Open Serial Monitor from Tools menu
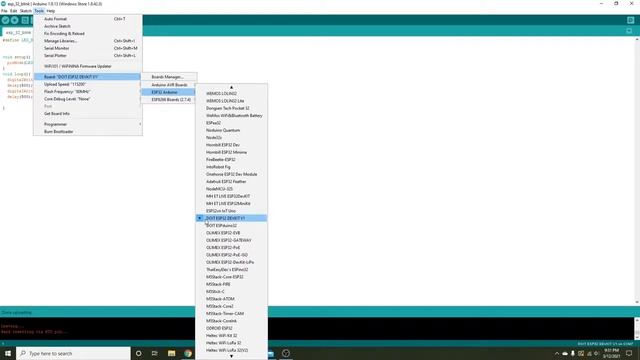 coord(88,48)
